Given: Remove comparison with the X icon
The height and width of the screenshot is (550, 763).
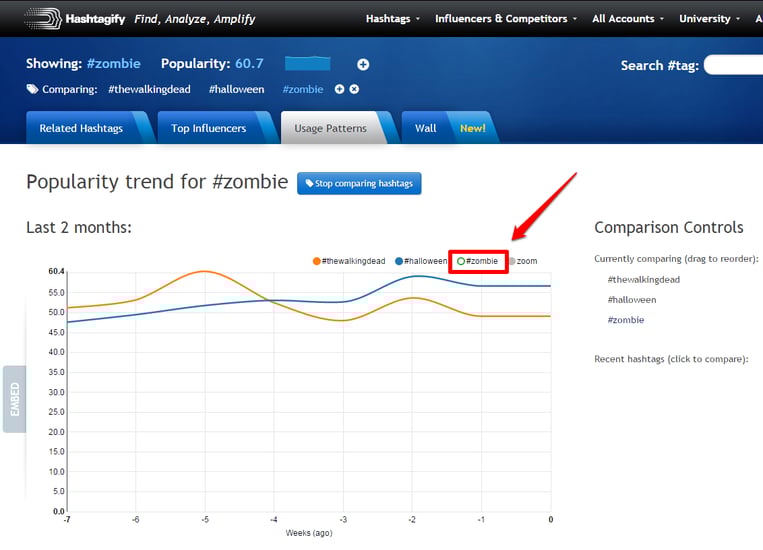Looking at the screenshot, I should click(354, 89).
